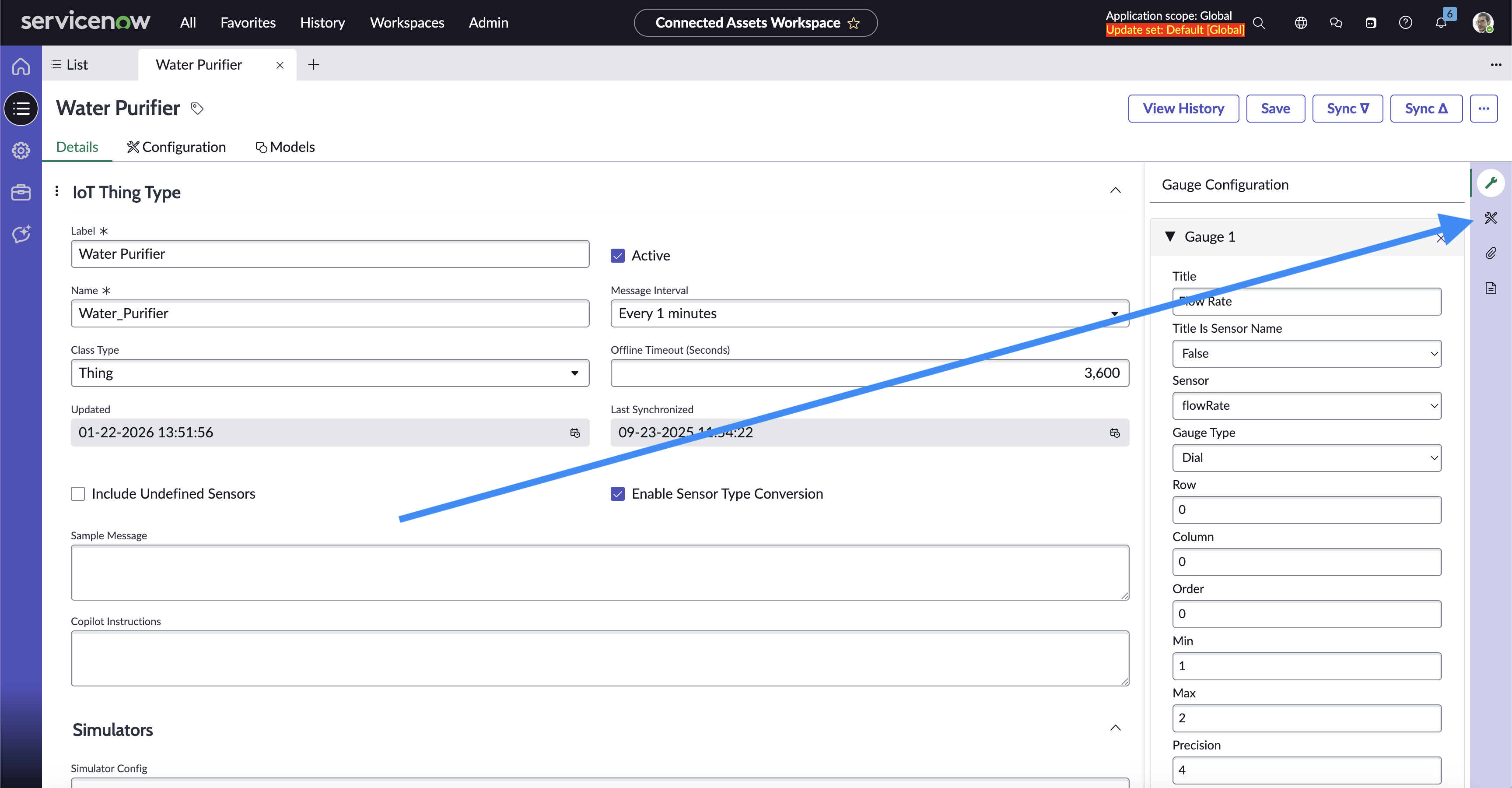Viewport: 1512px width, 788px height.
Task: Favorite Connected Assets Workspace with star
Action: (854, 23)
